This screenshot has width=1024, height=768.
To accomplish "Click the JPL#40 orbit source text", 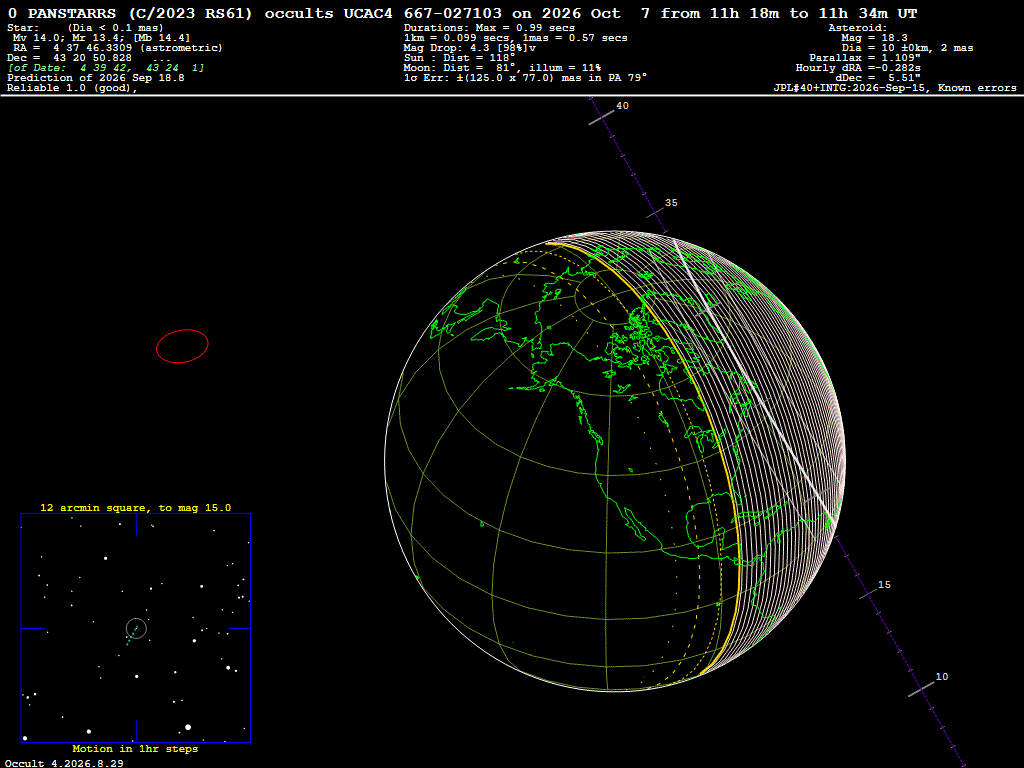I will pyautogui.click(x=895, y=88).
